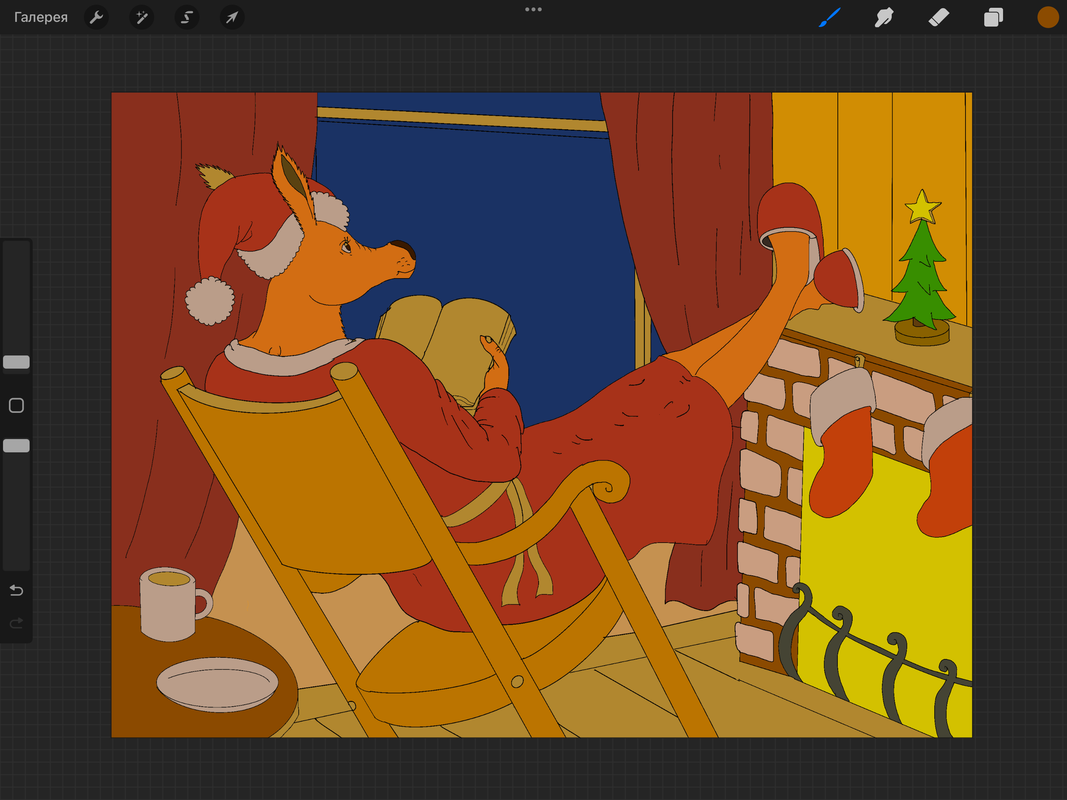Open the Adjustments magic wand menu
This screenshot has height=800, width=1067.
pos(142,17)
